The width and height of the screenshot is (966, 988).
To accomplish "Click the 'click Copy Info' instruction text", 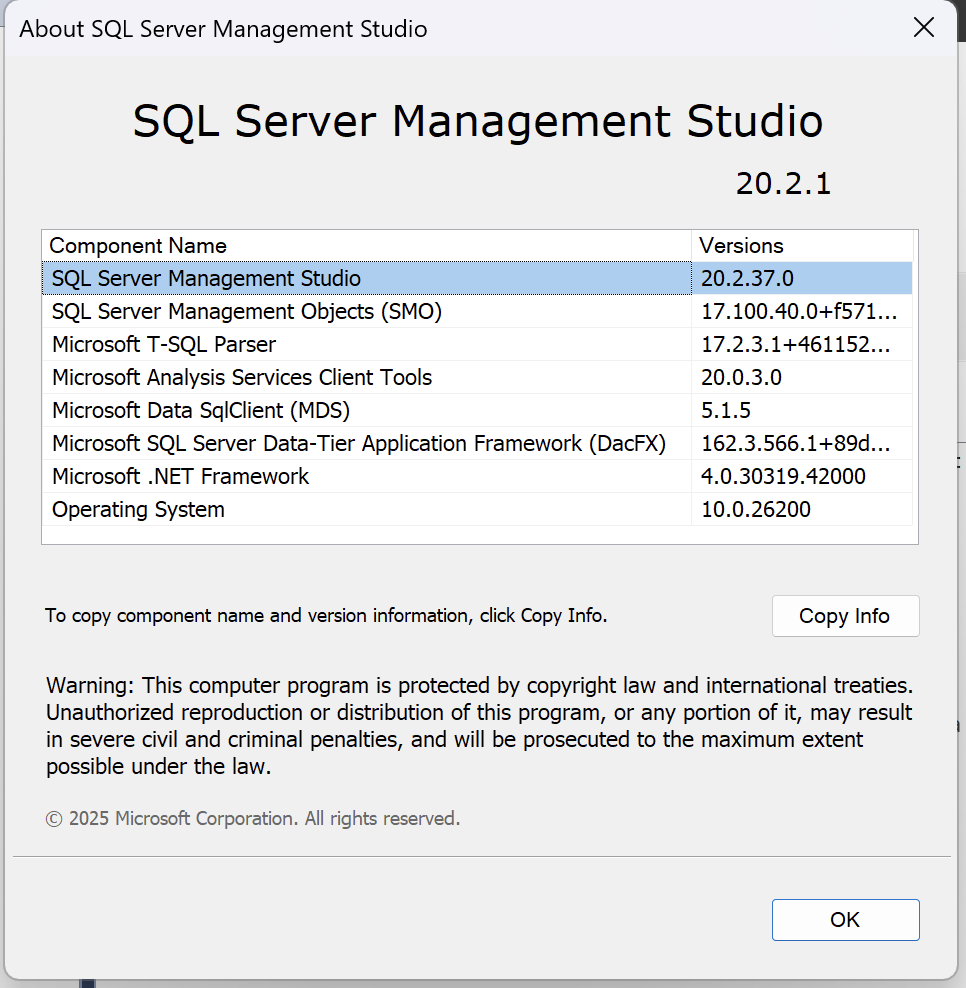I will (326, 616).
